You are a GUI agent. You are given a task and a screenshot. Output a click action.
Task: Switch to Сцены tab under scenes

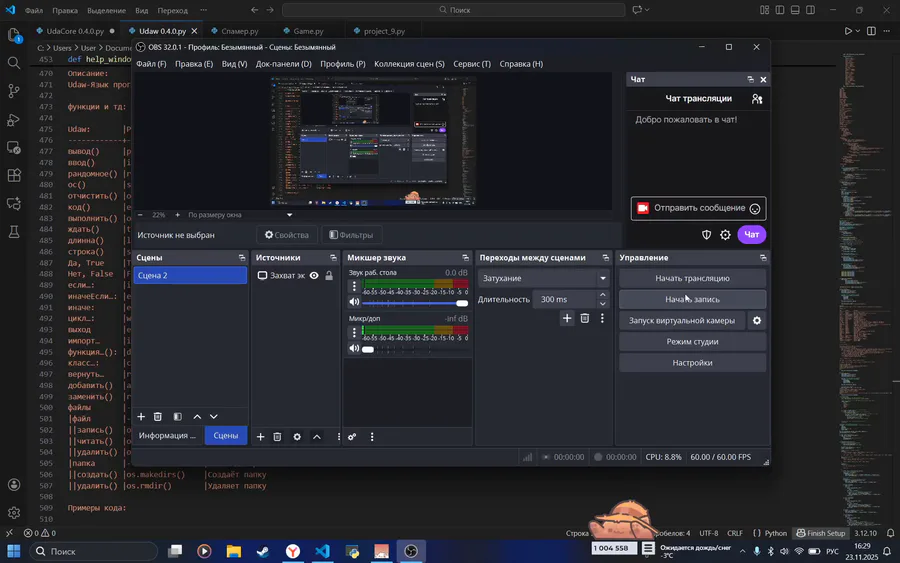click(226, 436)
